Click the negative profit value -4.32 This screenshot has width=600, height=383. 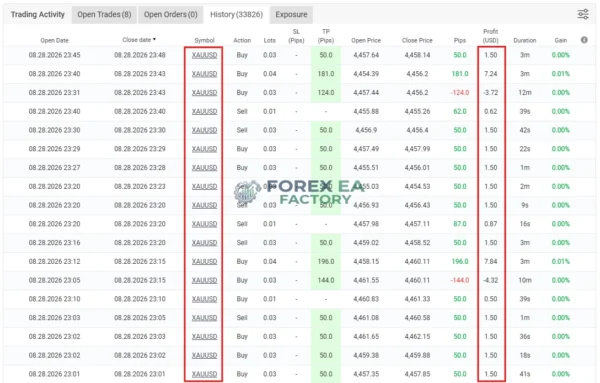pos(491,280)
